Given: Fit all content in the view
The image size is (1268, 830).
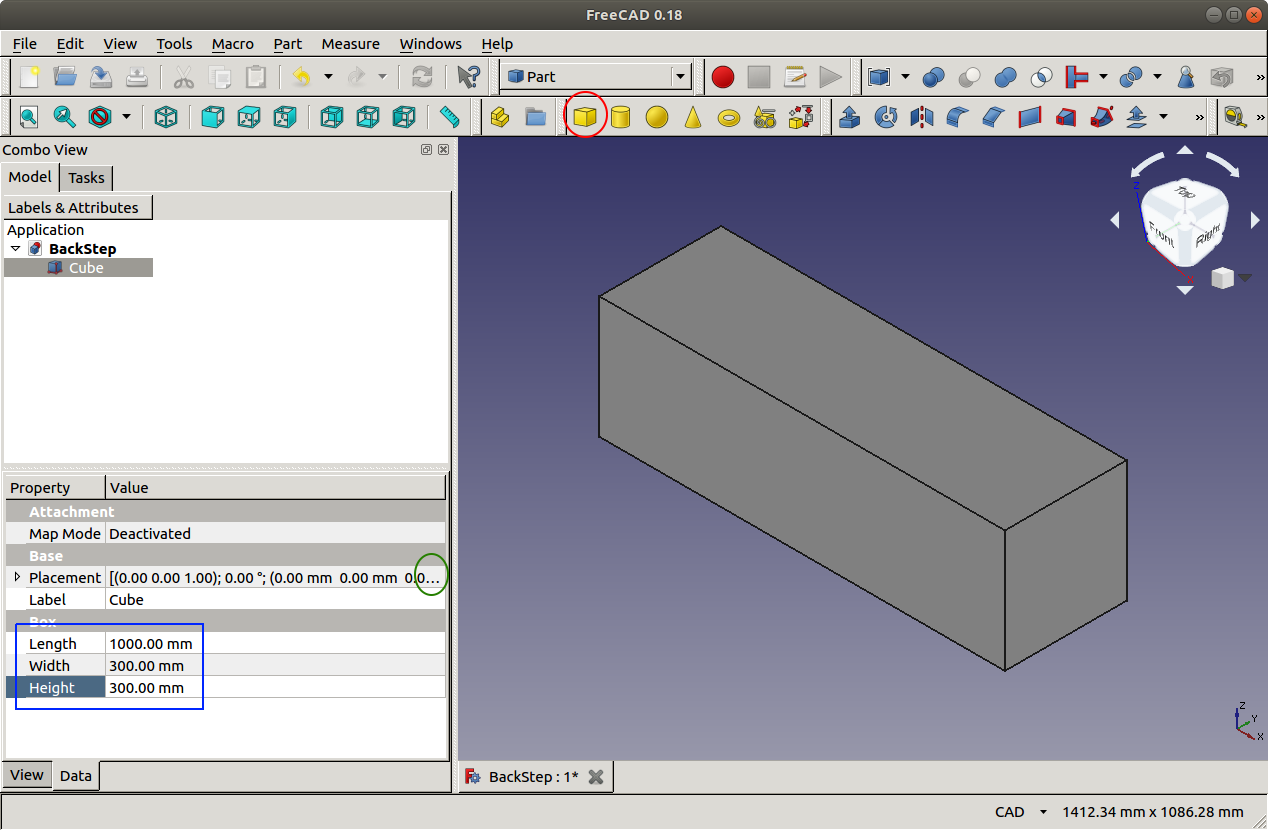Looking at the screenshot, I should point(29,117).
